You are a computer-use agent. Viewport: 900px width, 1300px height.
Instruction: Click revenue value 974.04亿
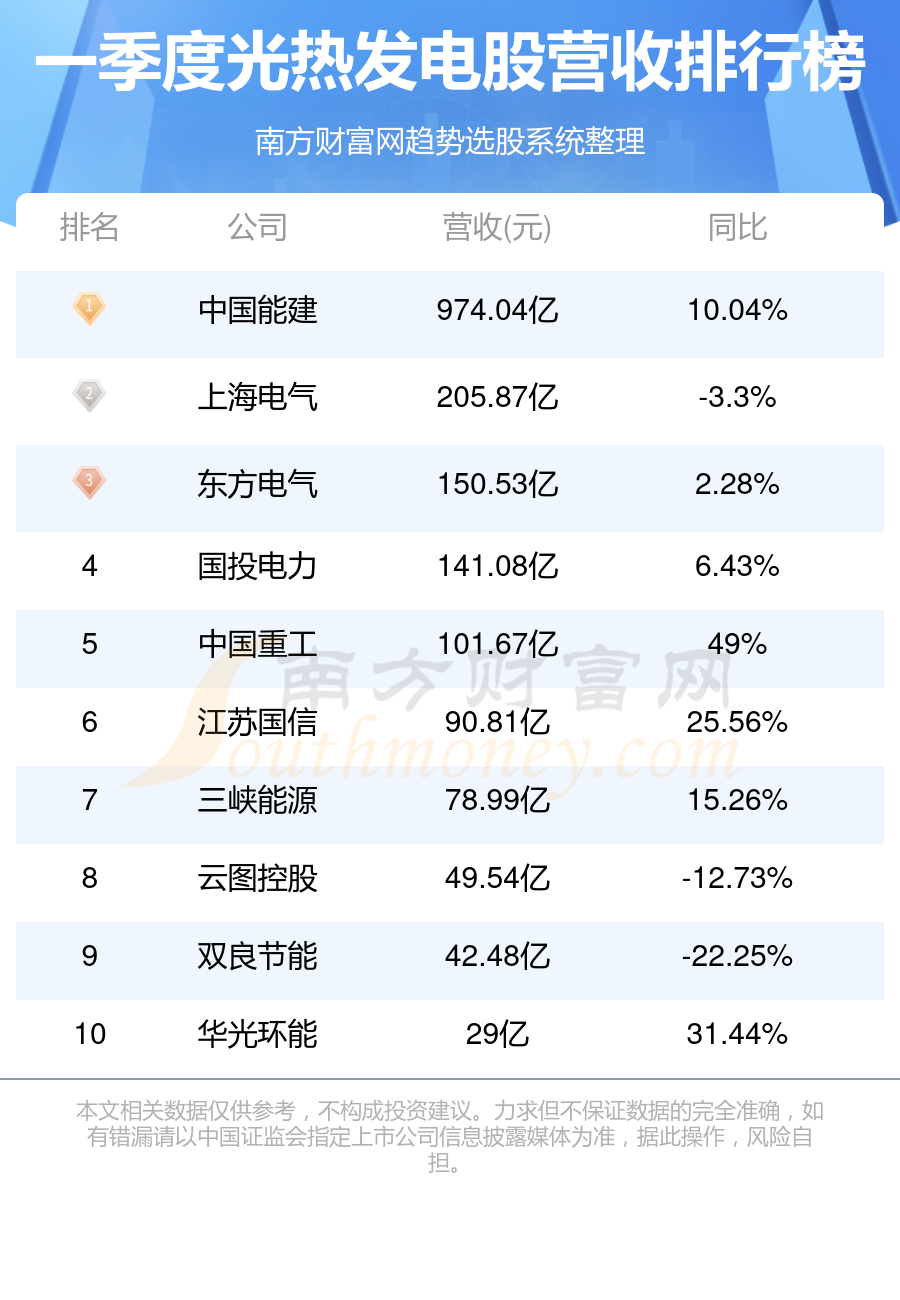tap(497, 311)
